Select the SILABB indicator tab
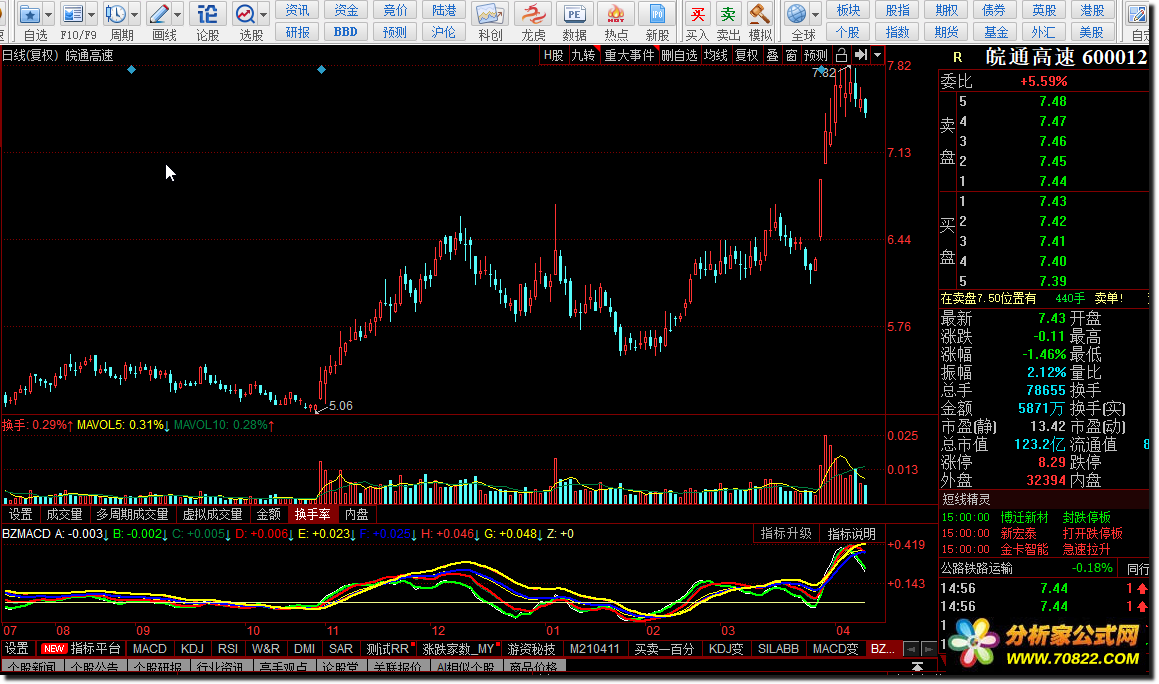Image resolution: width=1159 pixels, height=684 pixels. [778, 649]
